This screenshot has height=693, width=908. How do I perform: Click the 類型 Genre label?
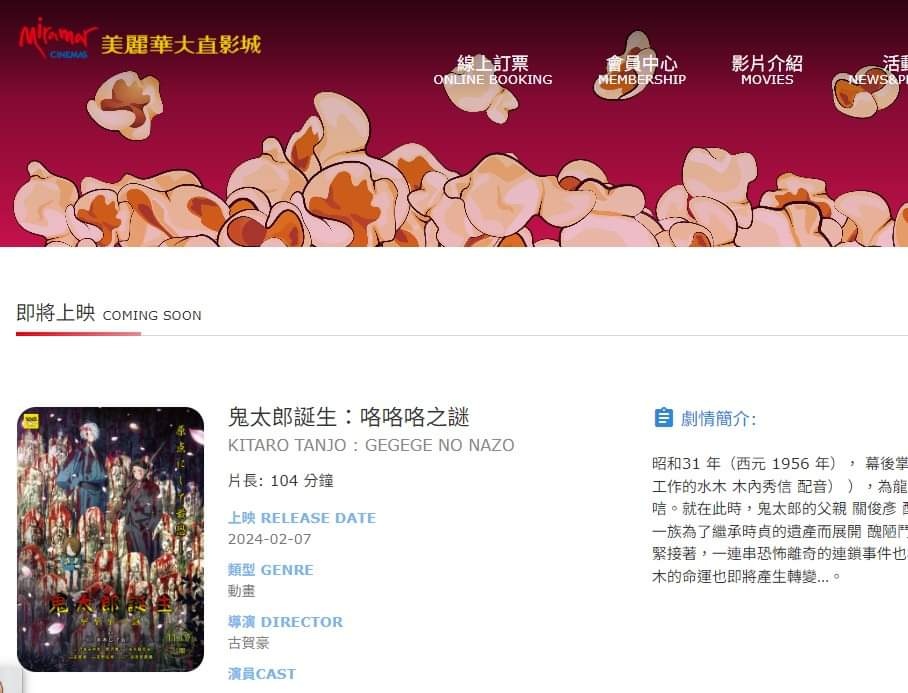tap(270, 570)
